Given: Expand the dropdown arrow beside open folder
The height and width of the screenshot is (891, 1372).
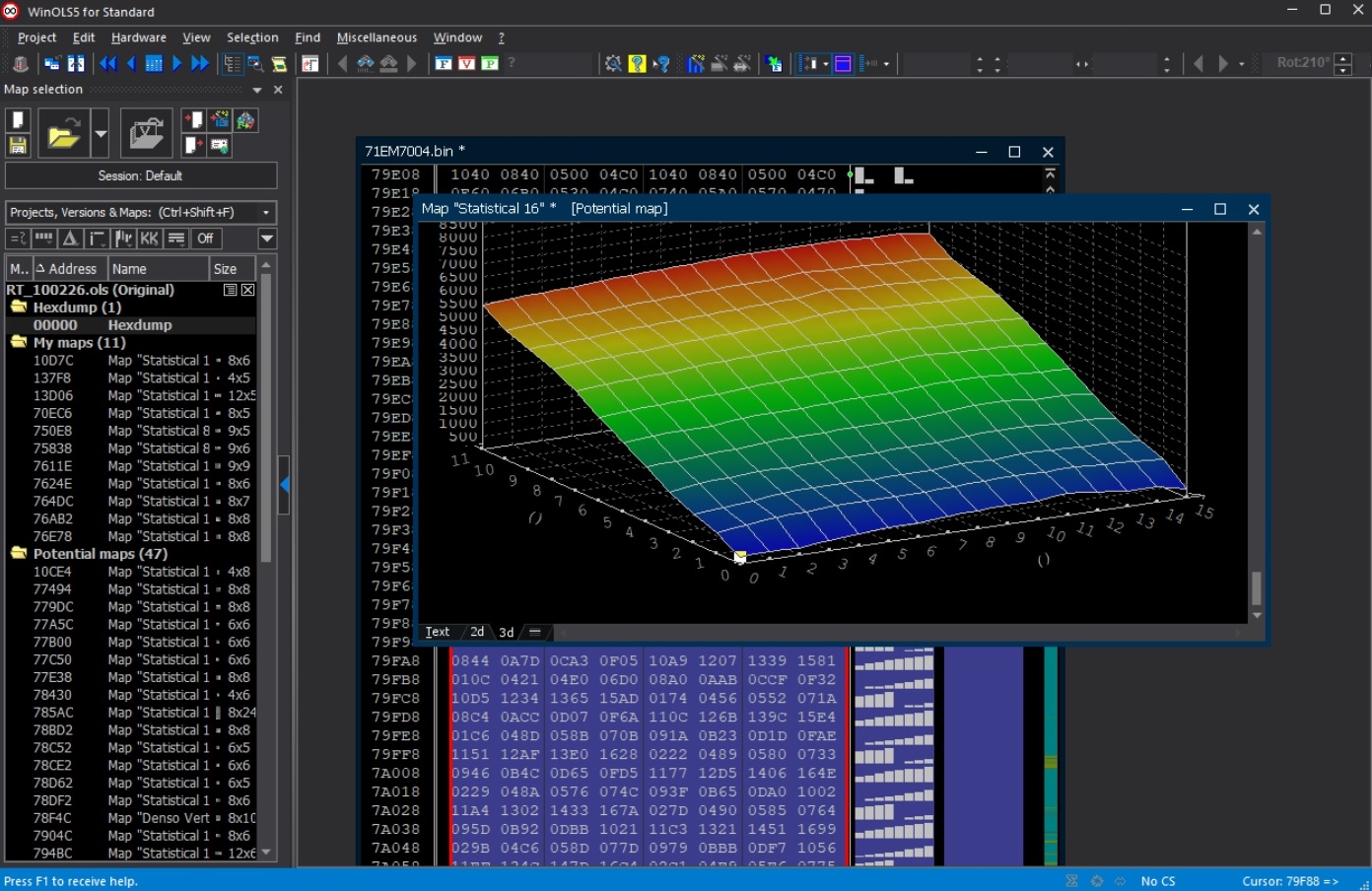Looking at the screenshot, I should pos(100,134).
